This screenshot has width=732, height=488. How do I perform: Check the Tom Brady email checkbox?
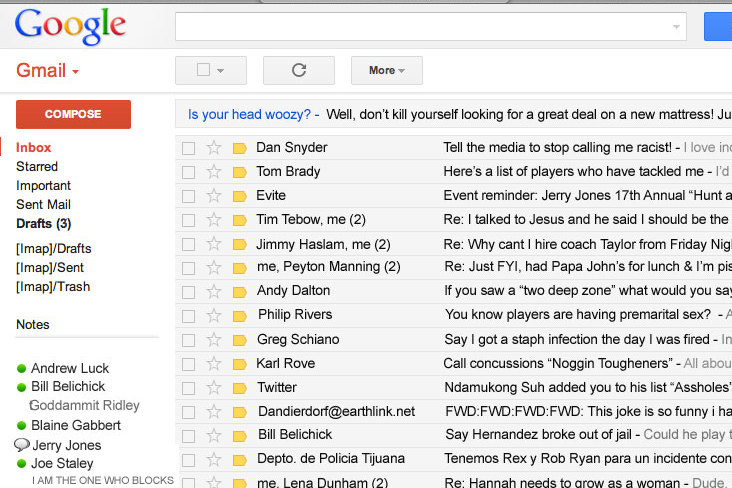[x=189, y=172]
